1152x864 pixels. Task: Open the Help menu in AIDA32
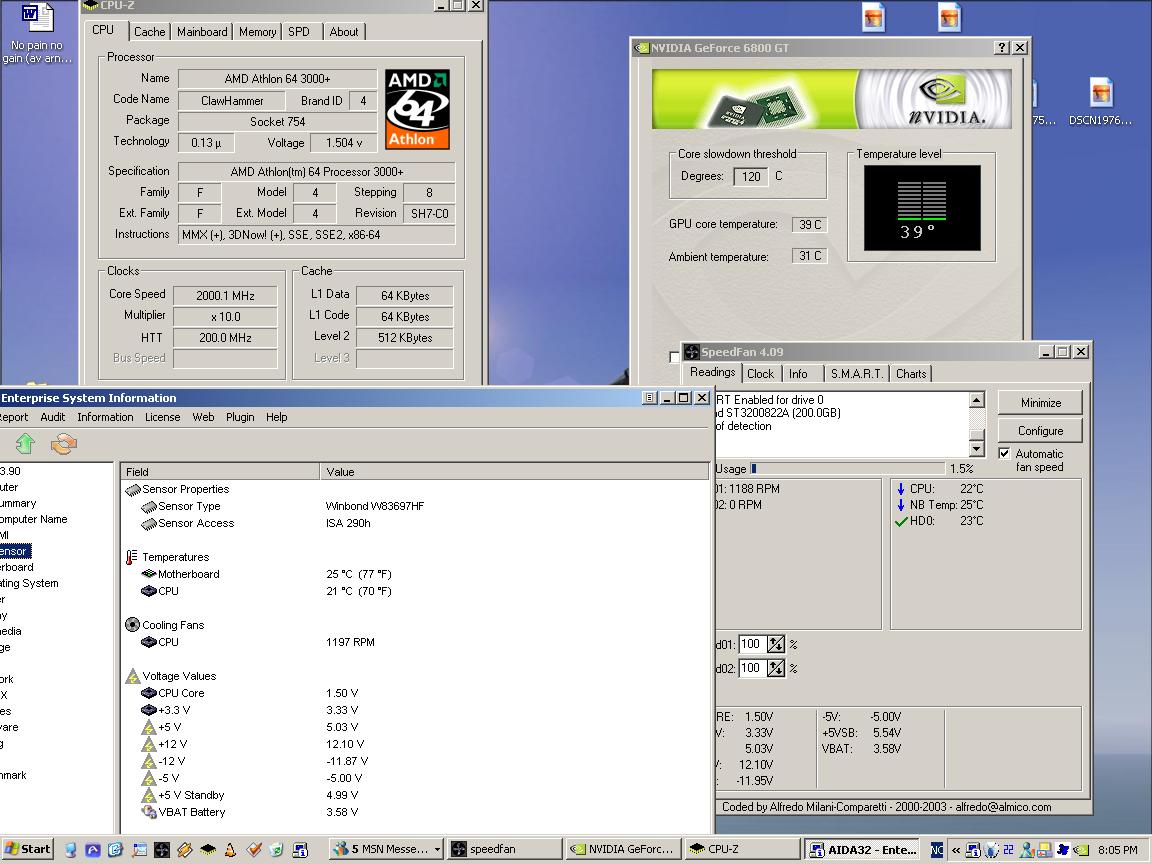(277, 417)
